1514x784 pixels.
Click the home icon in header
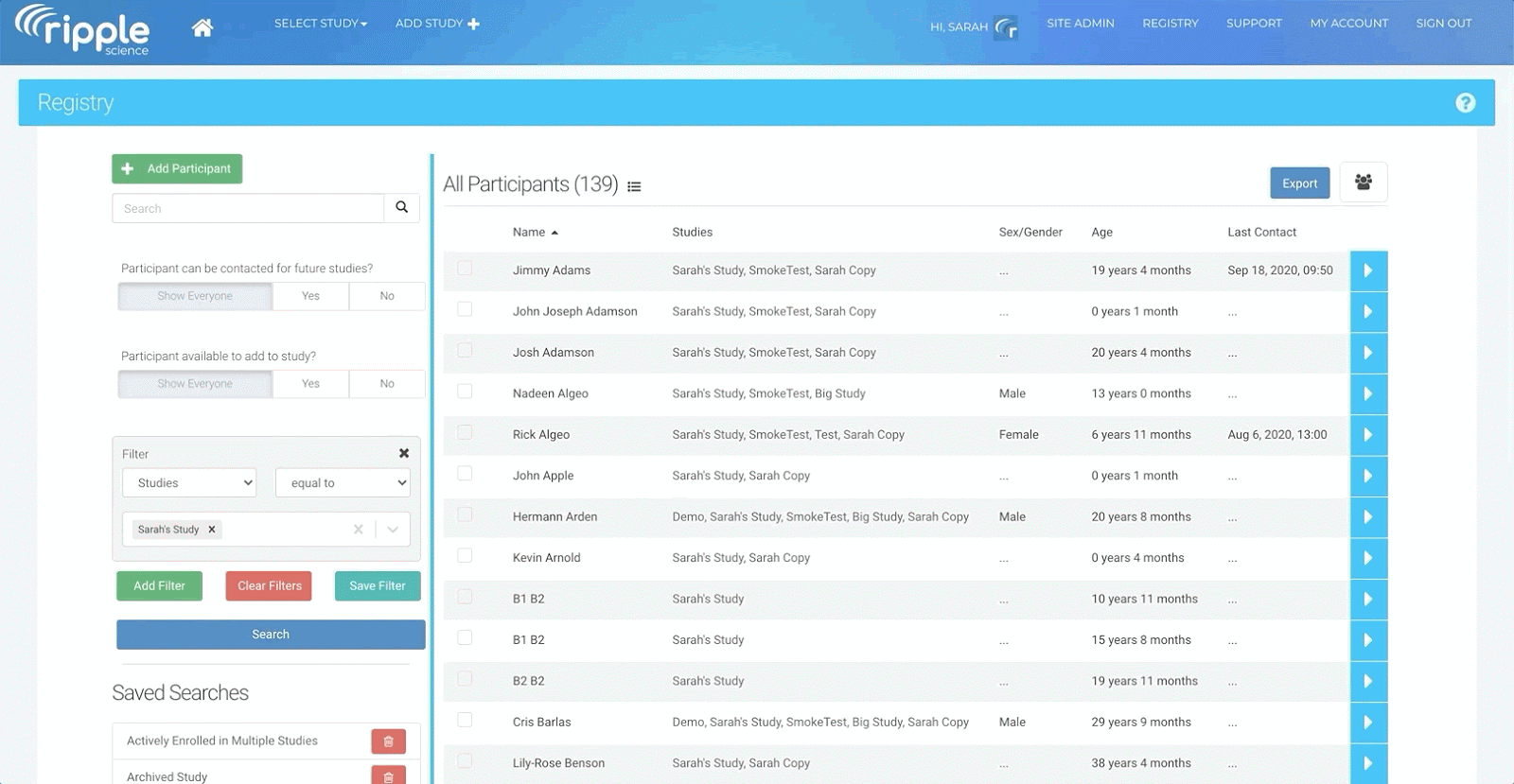point(202,27)
